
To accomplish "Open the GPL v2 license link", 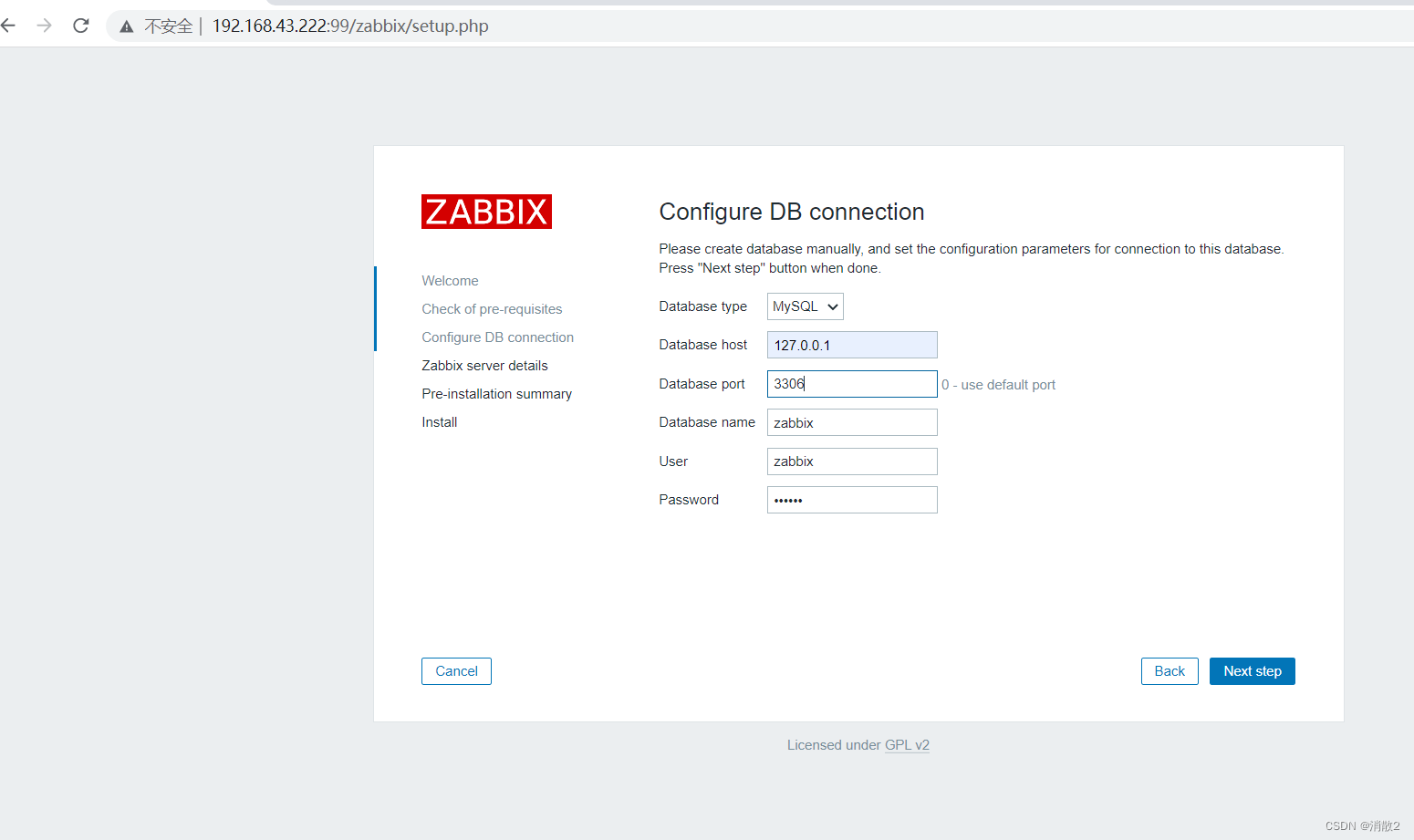I will click(x=907, y=745).
